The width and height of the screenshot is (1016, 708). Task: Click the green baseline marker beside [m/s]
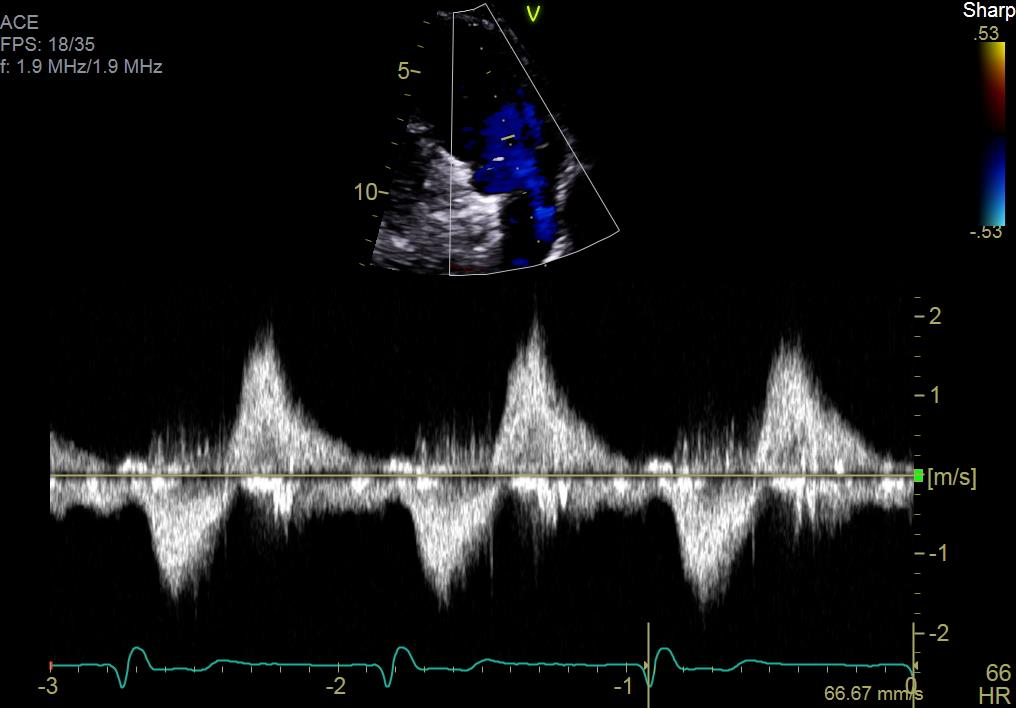pyautogui.click(x=919, y=475)
